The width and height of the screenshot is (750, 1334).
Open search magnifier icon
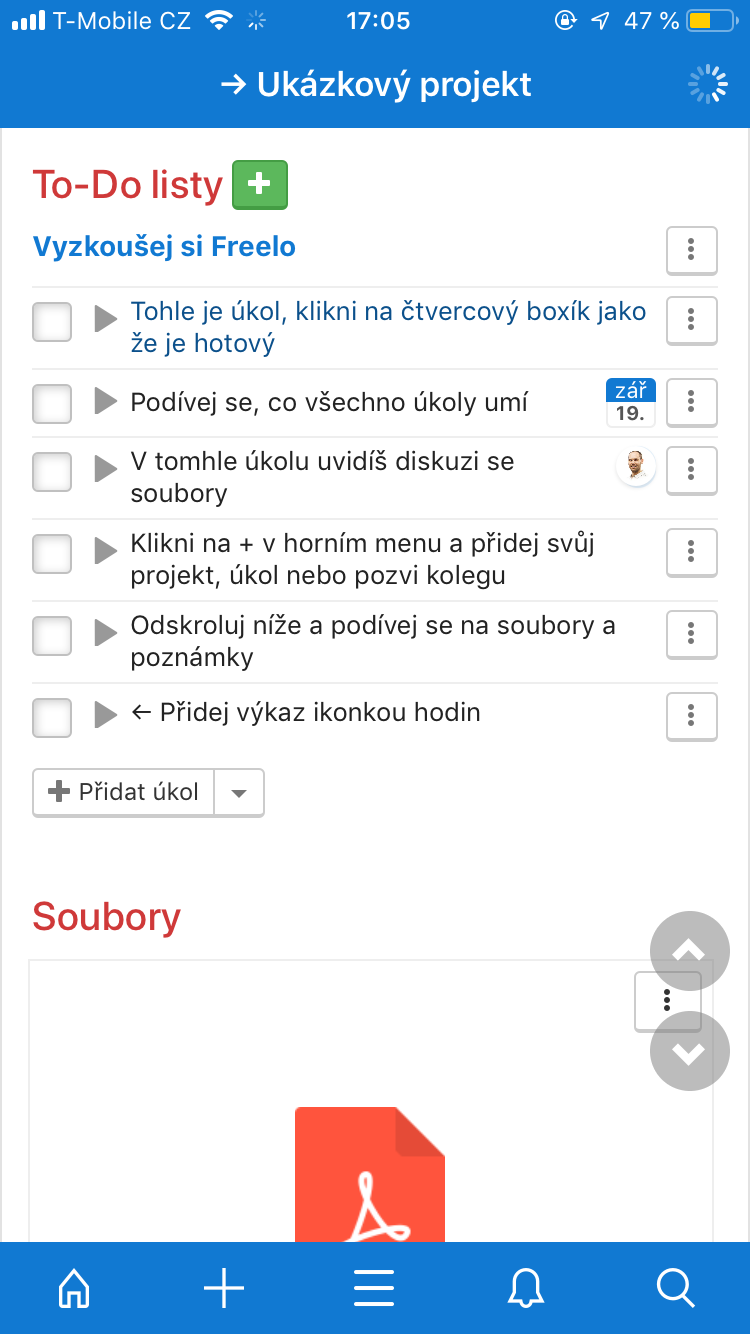tap(676, 1288)
